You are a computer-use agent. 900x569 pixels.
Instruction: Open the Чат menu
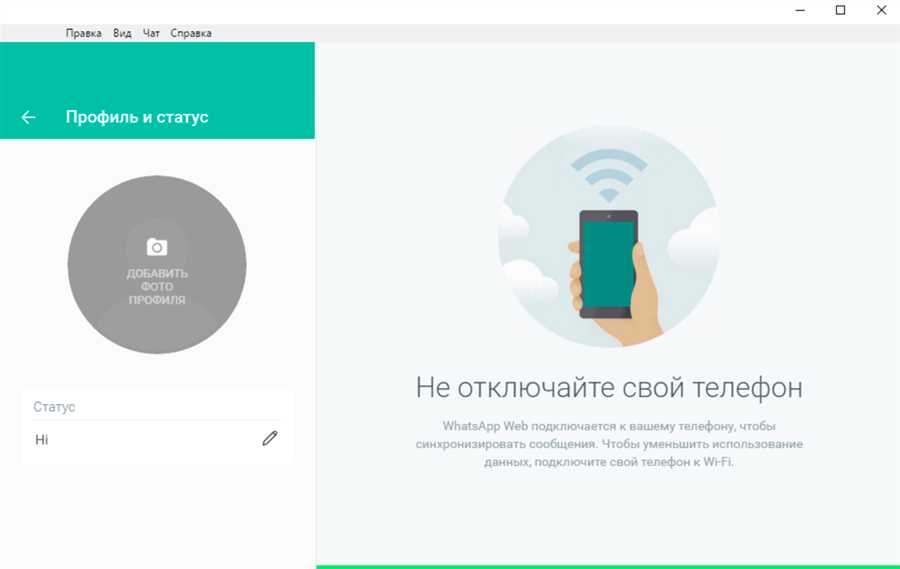pyautogui.click(x=151, y=33)
